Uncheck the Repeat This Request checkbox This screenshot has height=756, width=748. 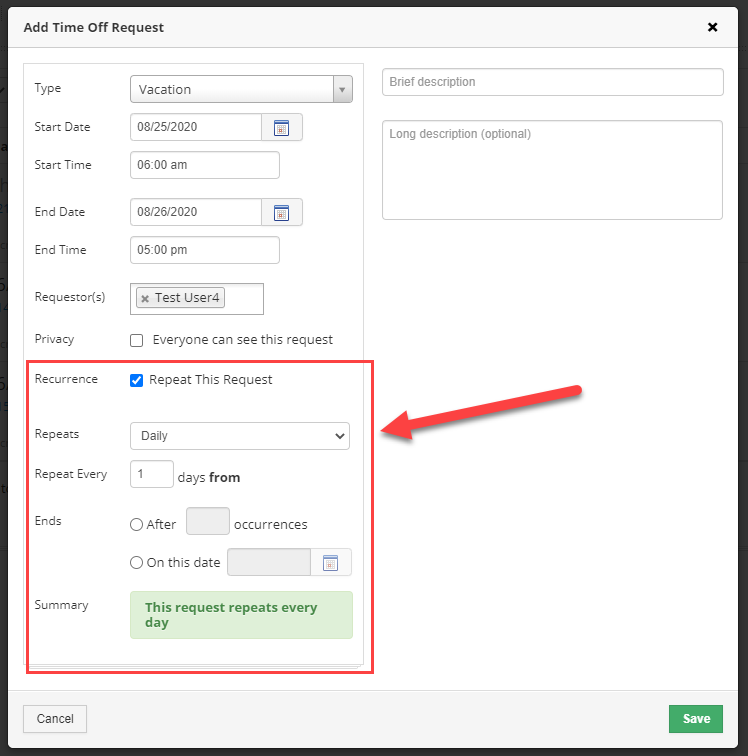point(137,380)
